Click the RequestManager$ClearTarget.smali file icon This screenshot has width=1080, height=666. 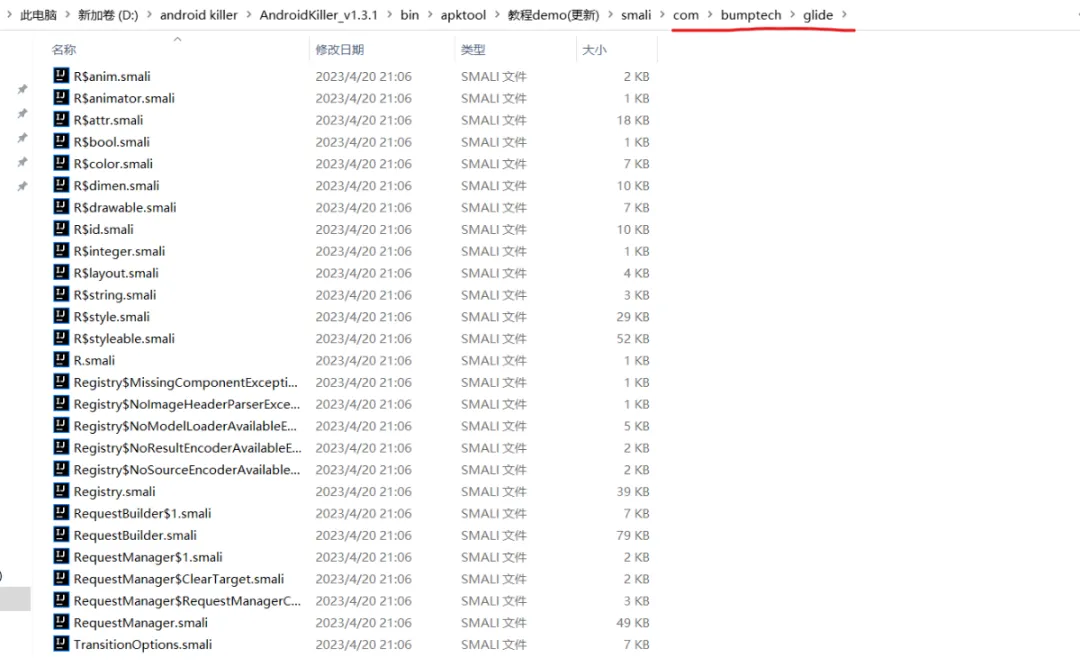[61, 579]
